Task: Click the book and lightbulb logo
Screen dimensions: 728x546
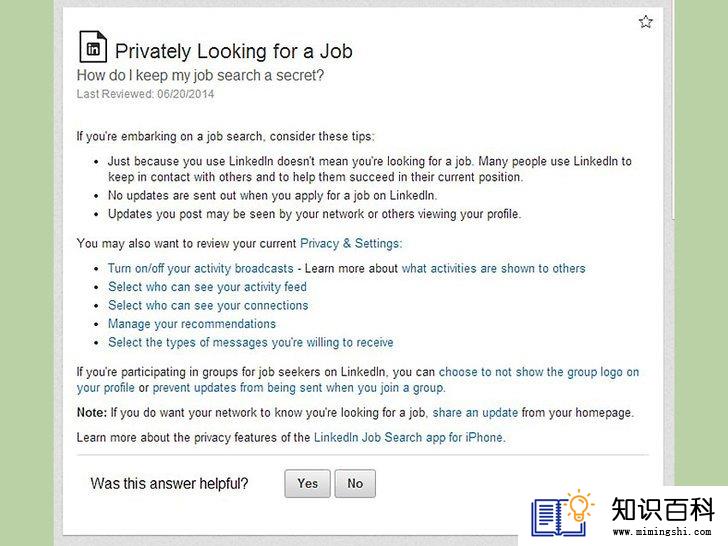Action: (563, 514)
